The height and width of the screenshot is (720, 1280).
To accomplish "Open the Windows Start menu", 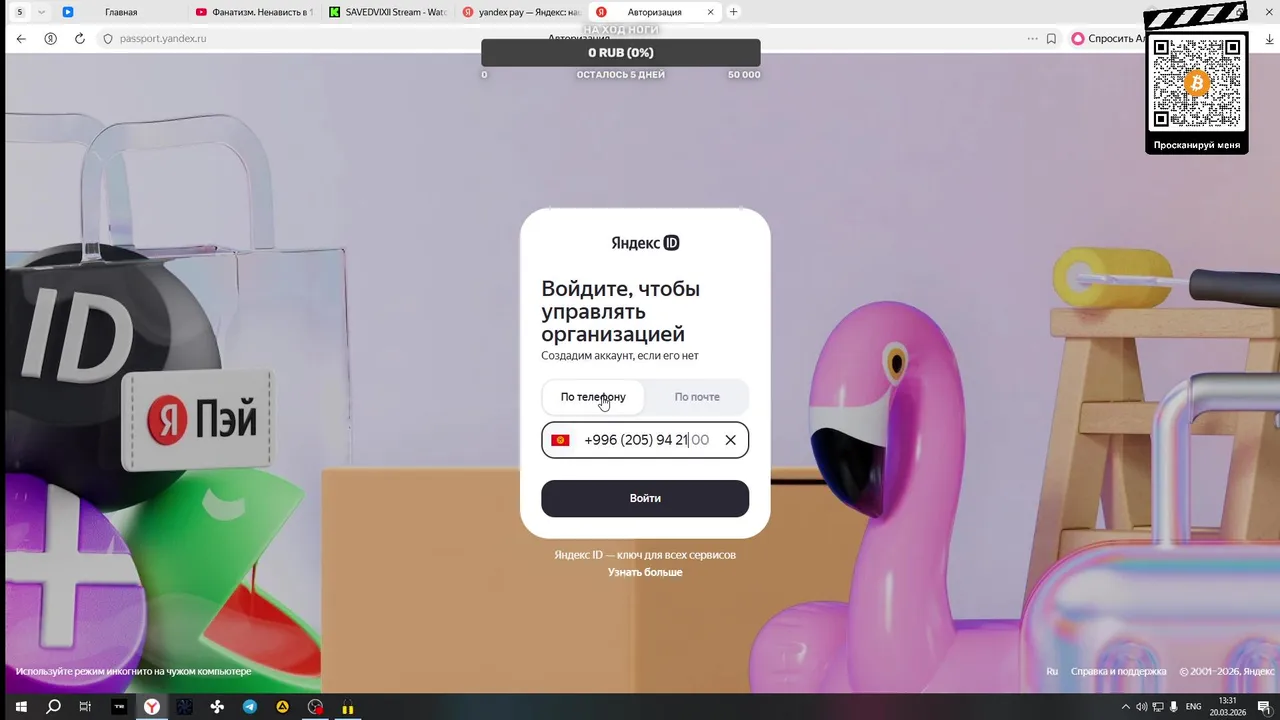I will point(20,707).
